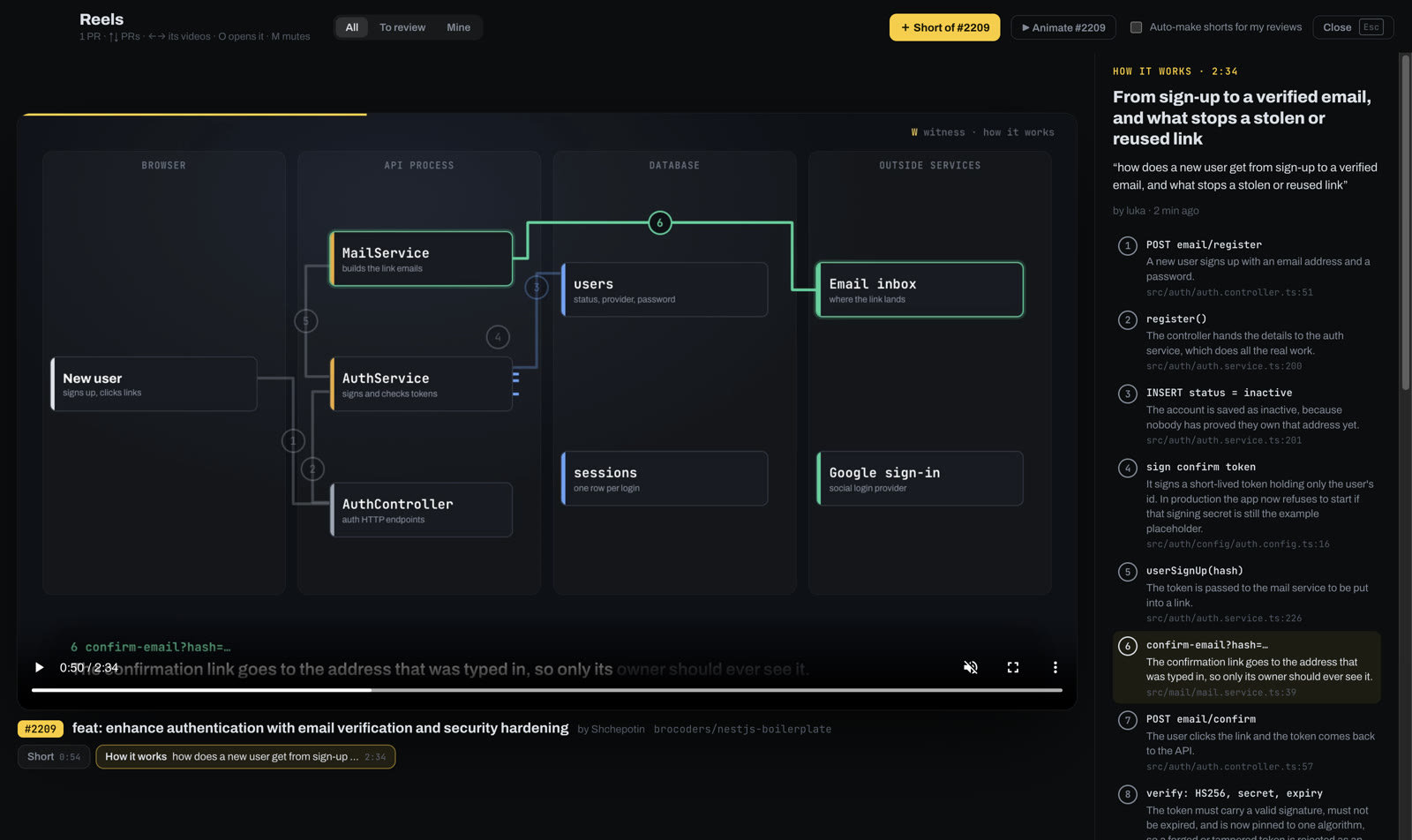The image size is (1412, 840).
Task: Open src/auth/auth.controller.ts:51 file reference
Action: coord(1229,292)
